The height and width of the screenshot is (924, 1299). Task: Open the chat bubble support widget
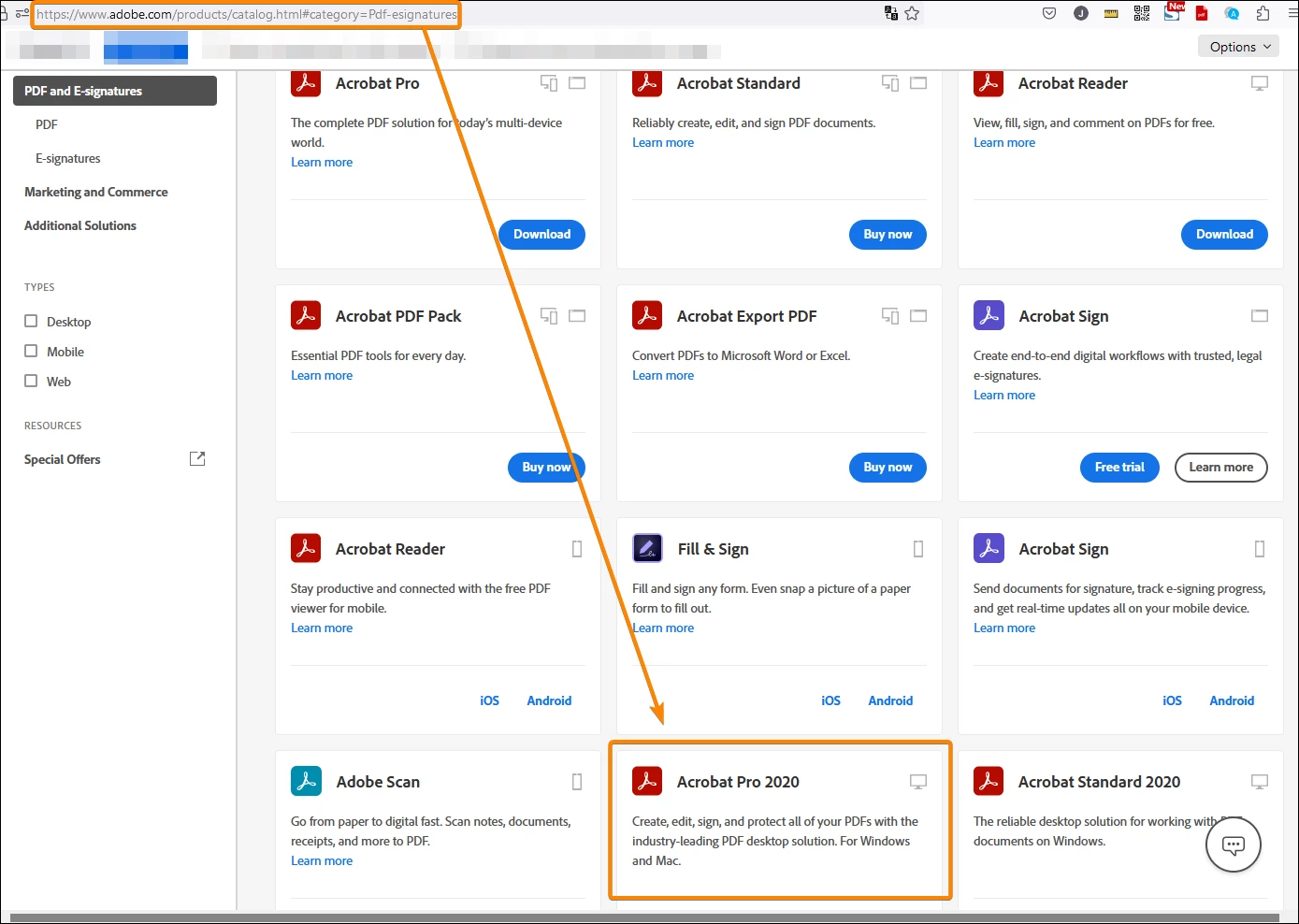point(1234,845)
